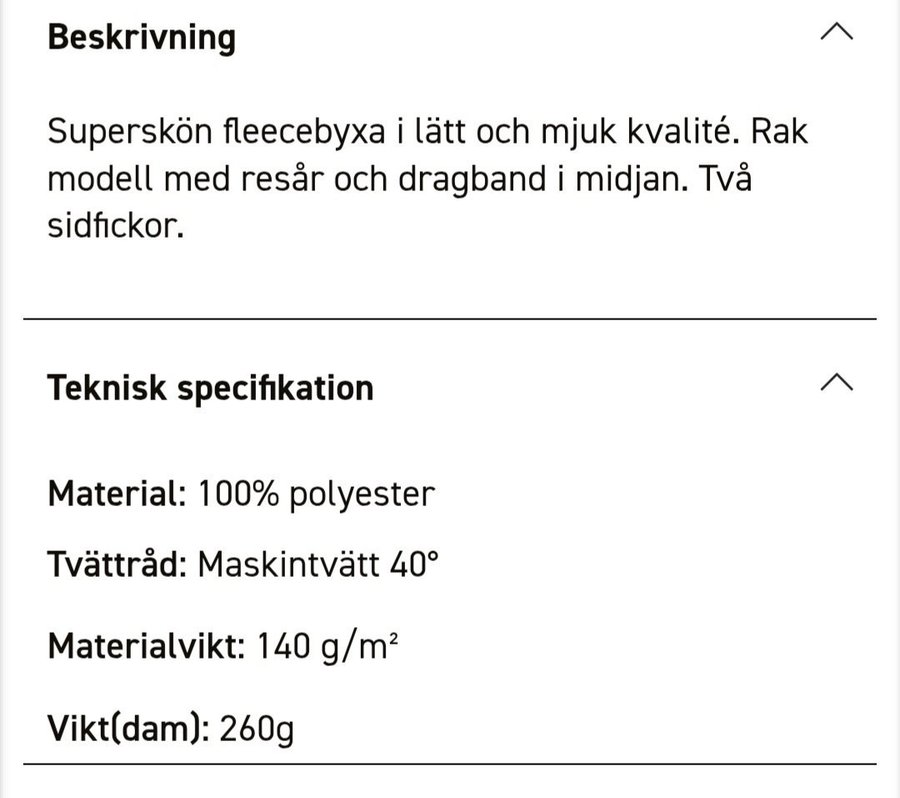This screenshot has height=798, width=900.
Task: Select the Maskintvätt 40° value
Action: [318, 565]
